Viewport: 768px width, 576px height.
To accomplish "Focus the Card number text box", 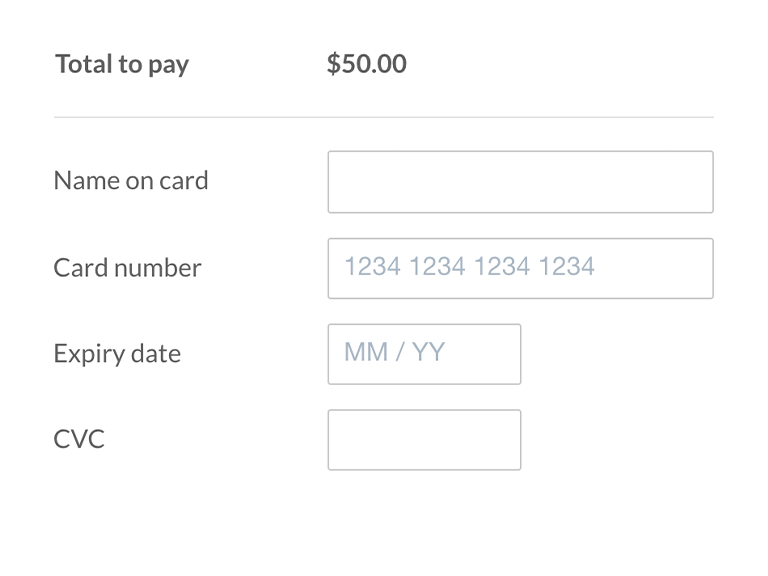I will pos(520,268).
